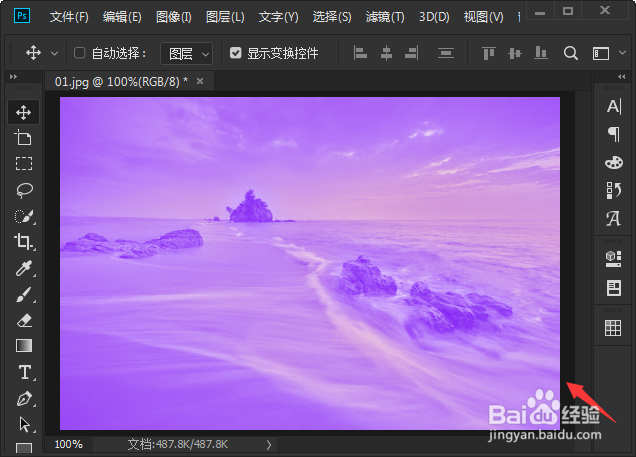This screenshot has height=457, width=636.
Task: Open the 滤镜(T) menu
Action: pos(385,17)
